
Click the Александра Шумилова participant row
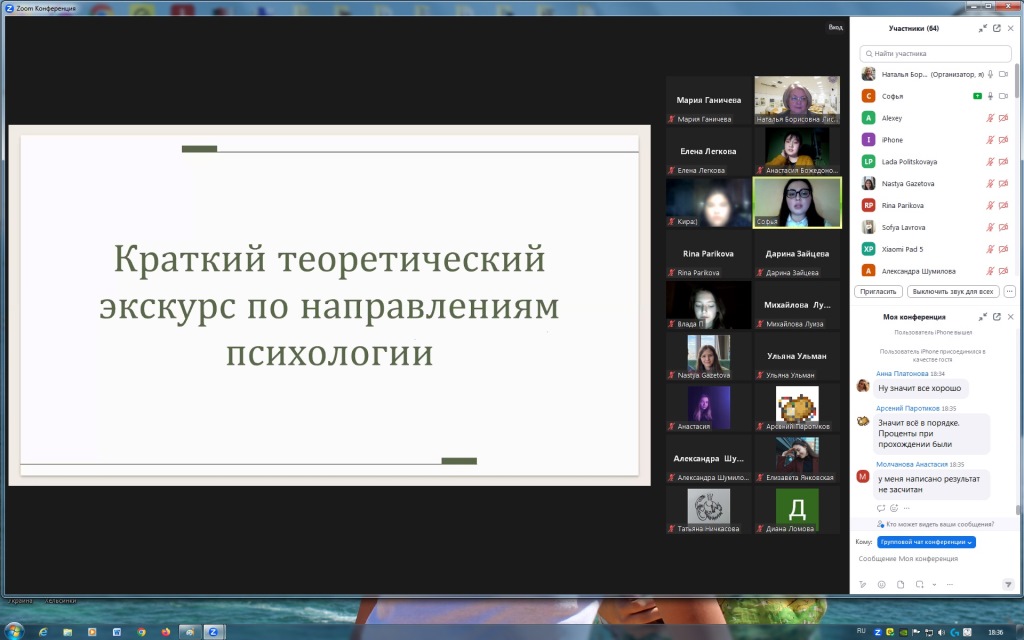[x=935, y=271]
